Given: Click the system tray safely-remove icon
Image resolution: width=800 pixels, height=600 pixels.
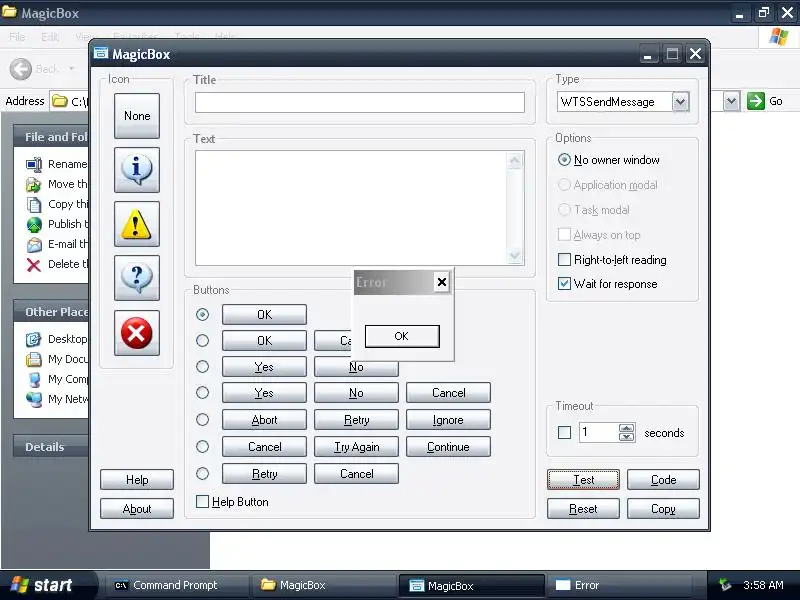Looking at the screenshot, I should pos(724,585).
